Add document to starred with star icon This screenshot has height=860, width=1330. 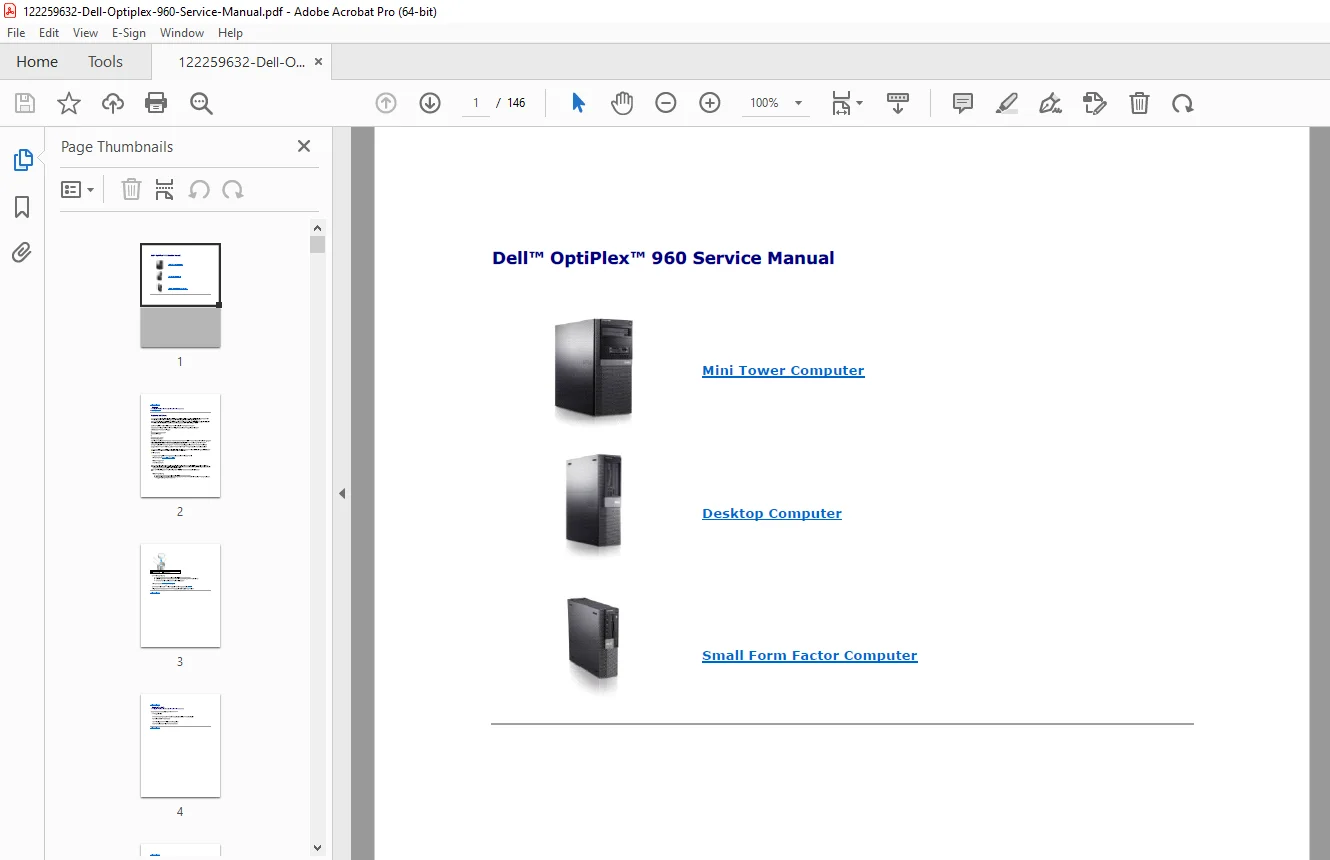pyautogui.click(x=69, y=103)
